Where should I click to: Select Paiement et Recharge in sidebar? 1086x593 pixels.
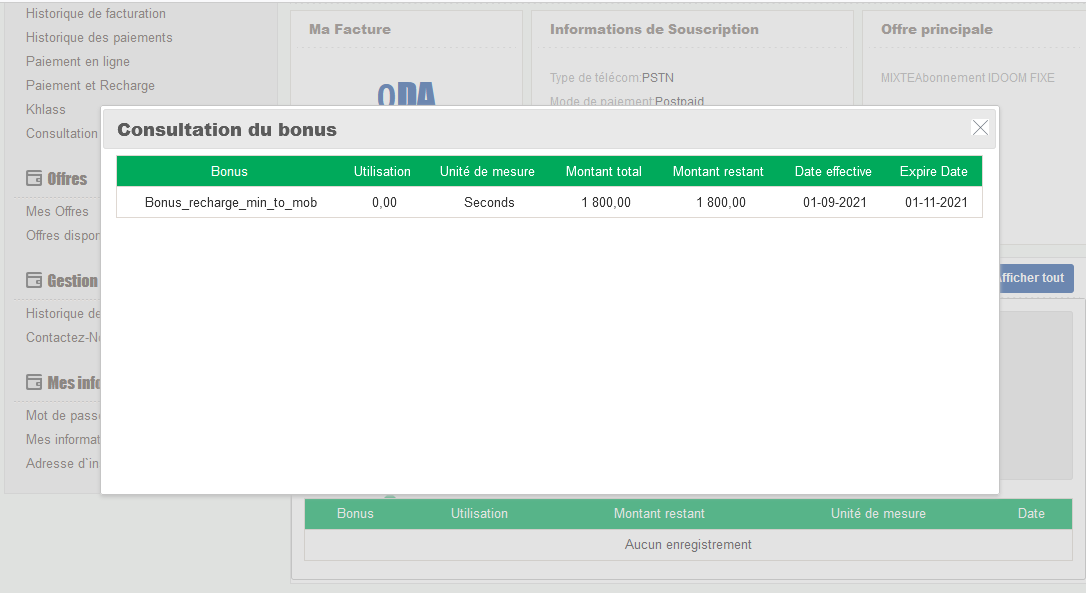[x=90, y=86]
